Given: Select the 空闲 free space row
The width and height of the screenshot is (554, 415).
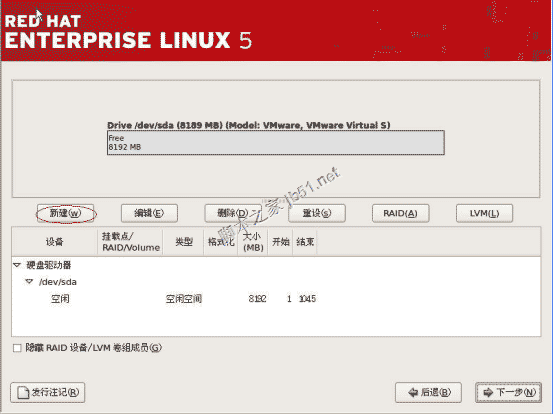Looking at the screenshot, I should pos(276,299).
